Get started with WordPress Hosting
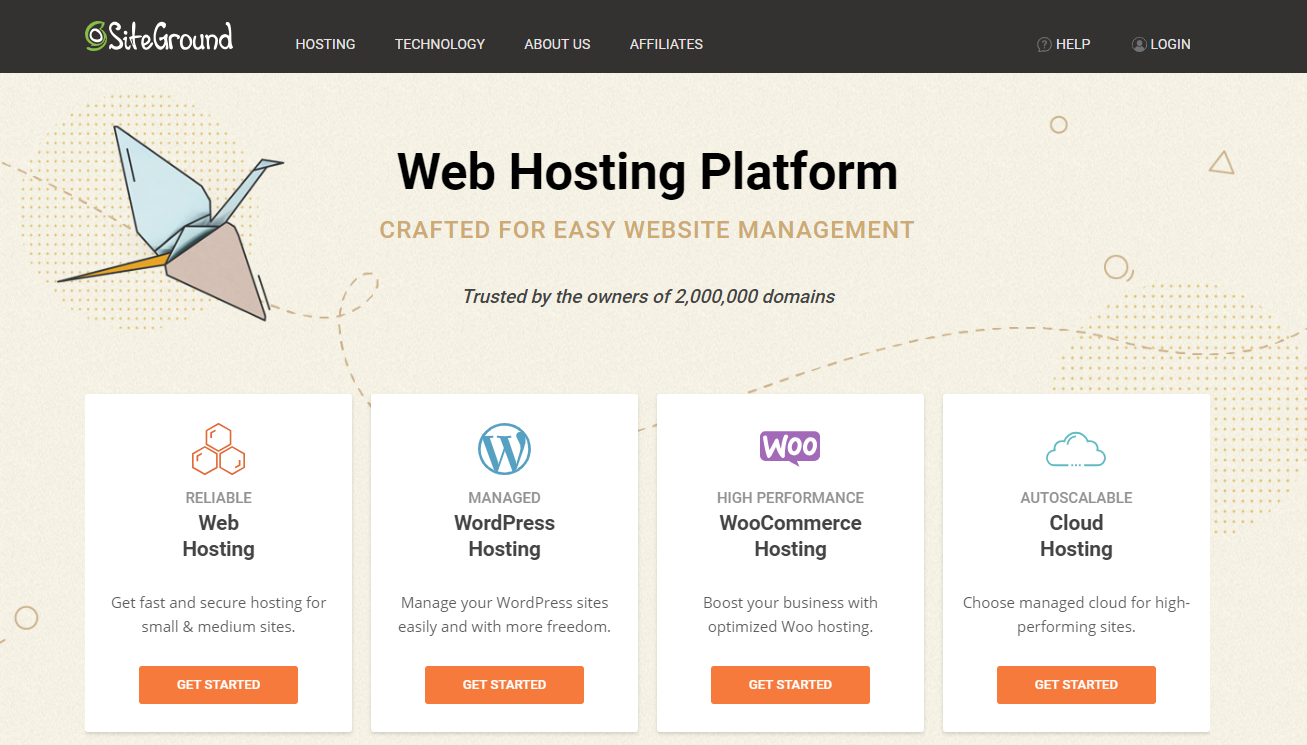This screenshot has height=745, width=1307. [504, 685]
